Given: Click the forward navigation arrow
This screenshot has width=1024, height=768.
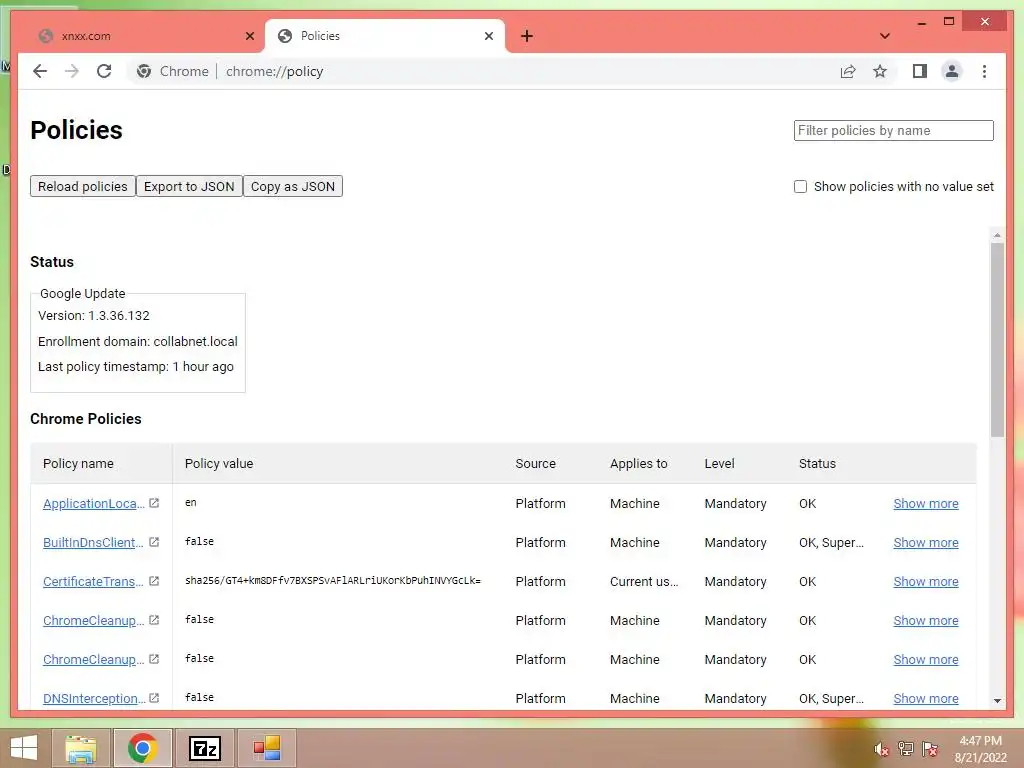Looking at the screenshot, I should (x=72, y=71).
